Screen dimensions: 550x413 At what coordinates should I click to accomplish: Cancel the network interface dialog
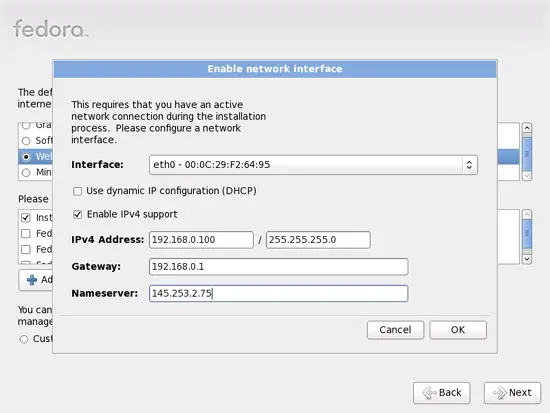point(395,330)
